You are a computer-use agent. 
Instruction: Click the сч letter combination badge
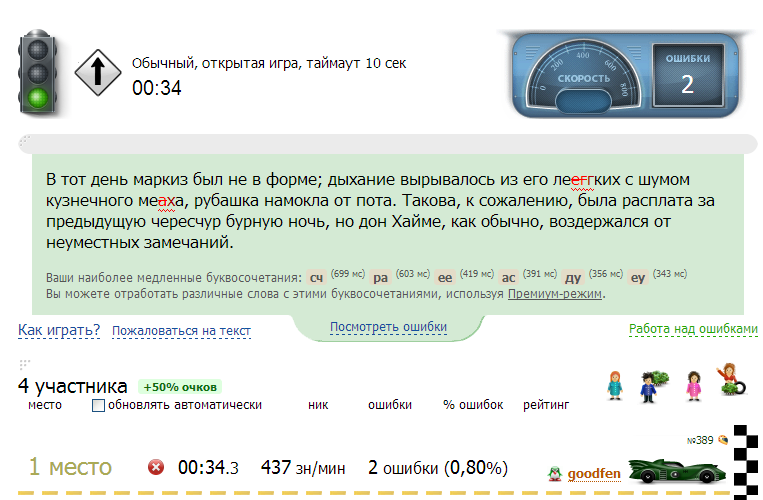(x=316, y=277)
